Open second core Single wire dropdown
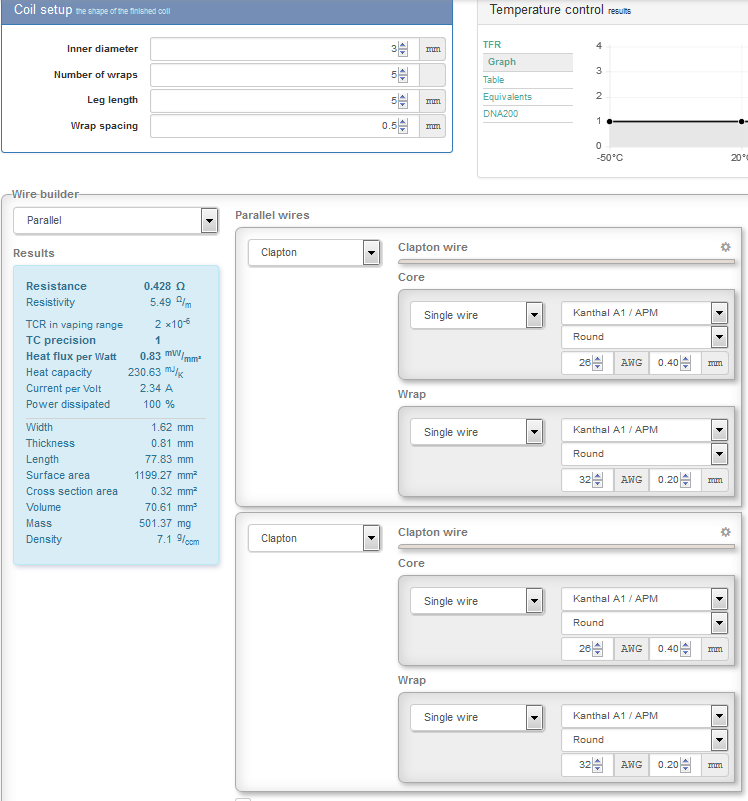This screenshot has width=748, height=801. coord(477,601)
